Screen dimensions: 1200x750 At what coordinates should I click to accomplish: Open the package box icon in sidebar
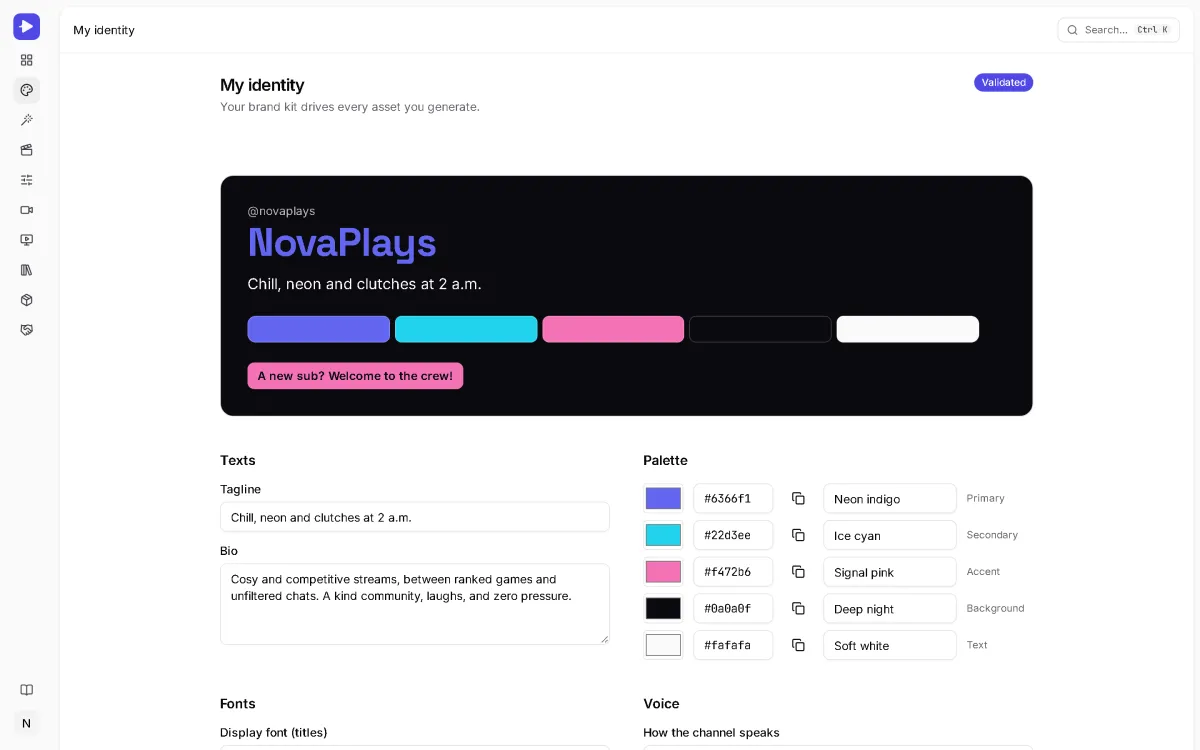(x=27, y=300)
